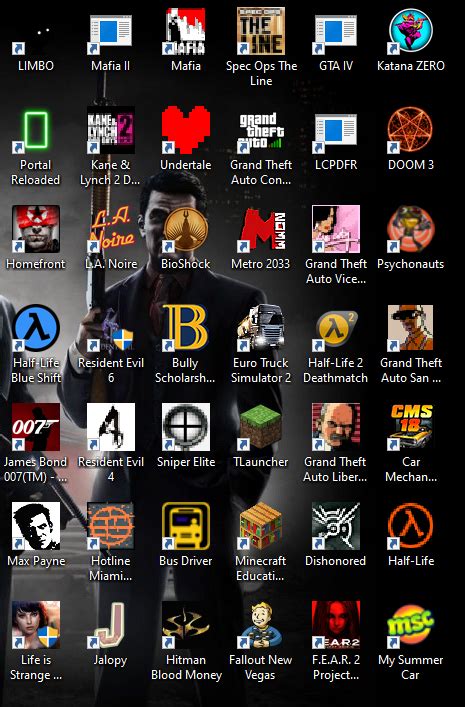Click the My Summer Car msc icon
Image resolution: width=465 pixels, height=707 pixels.
[x=410, y=625]
